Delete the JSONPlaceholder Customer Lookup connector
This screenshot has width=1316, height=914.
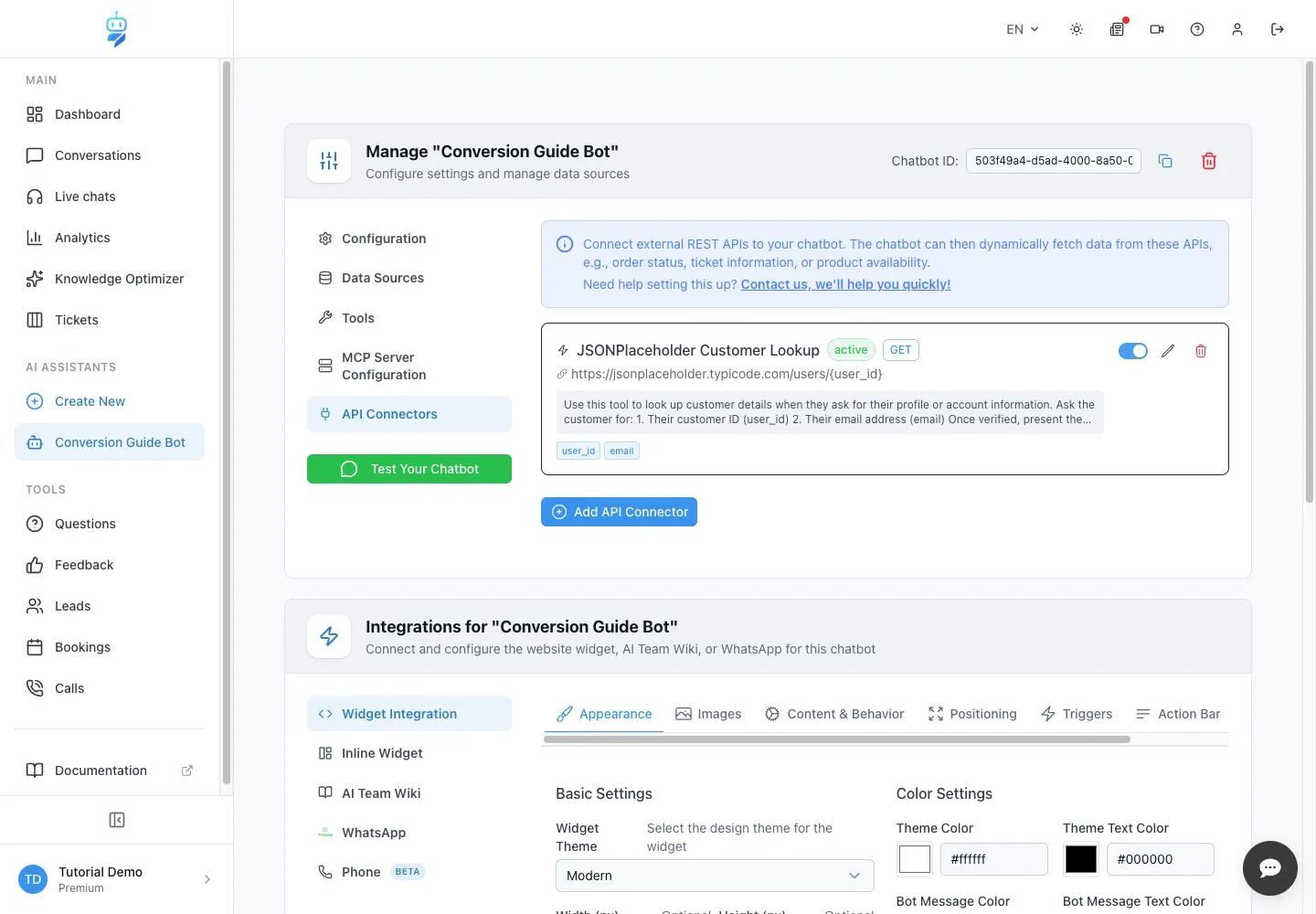[1201, 351]
